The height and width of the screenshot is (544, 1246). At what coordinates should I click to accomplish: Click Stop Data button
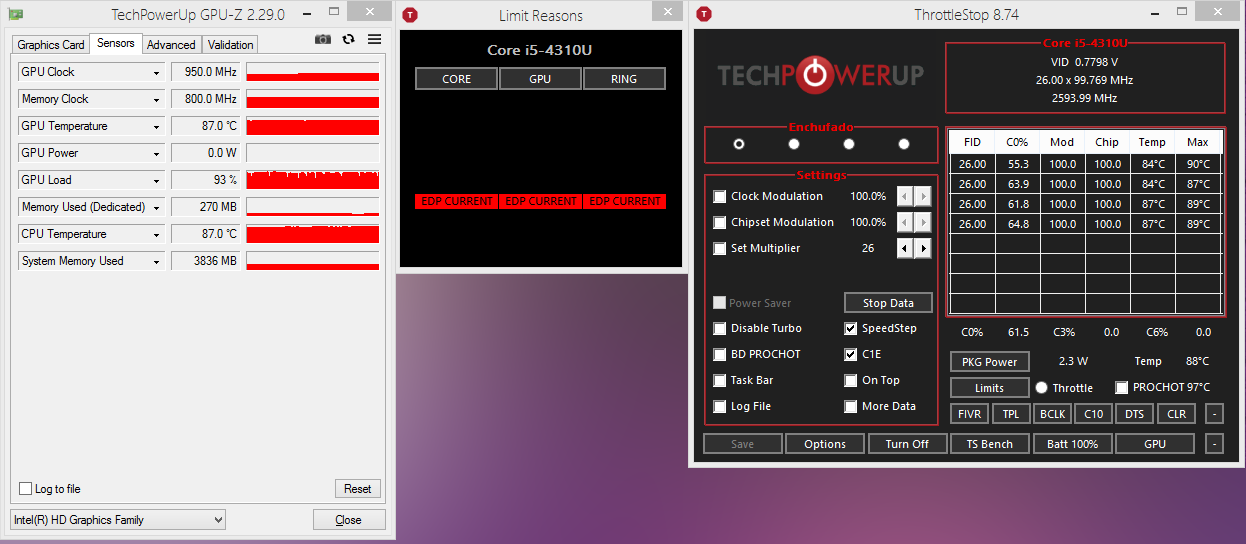888,303
